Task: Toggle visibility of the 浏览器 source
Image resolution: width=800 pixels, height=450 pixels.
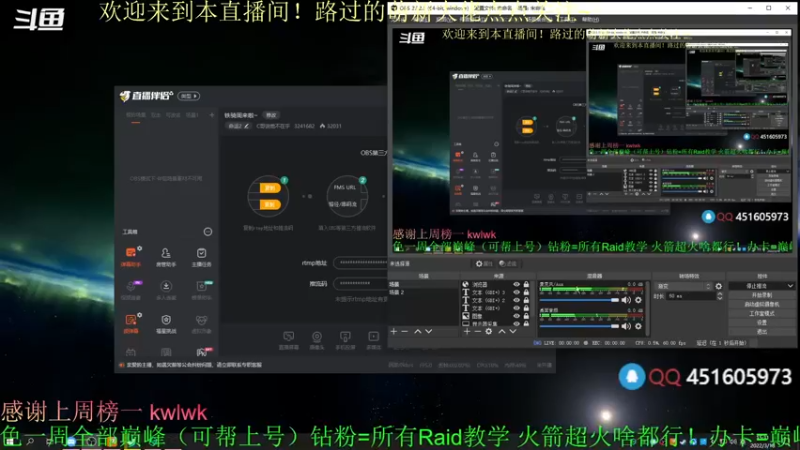Action: [x=516, y=285]
